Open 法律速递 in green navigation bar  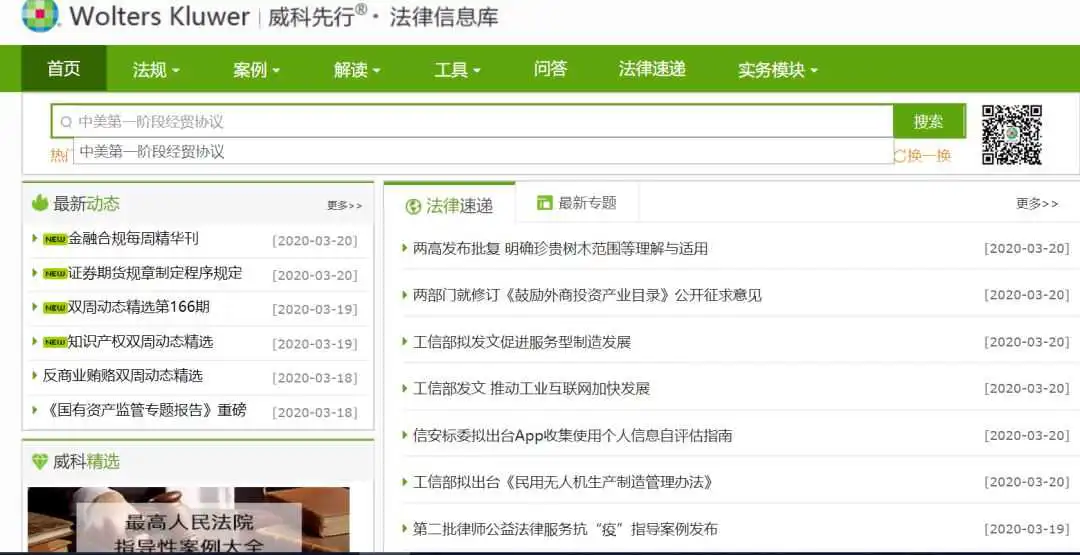coord(652,68)
